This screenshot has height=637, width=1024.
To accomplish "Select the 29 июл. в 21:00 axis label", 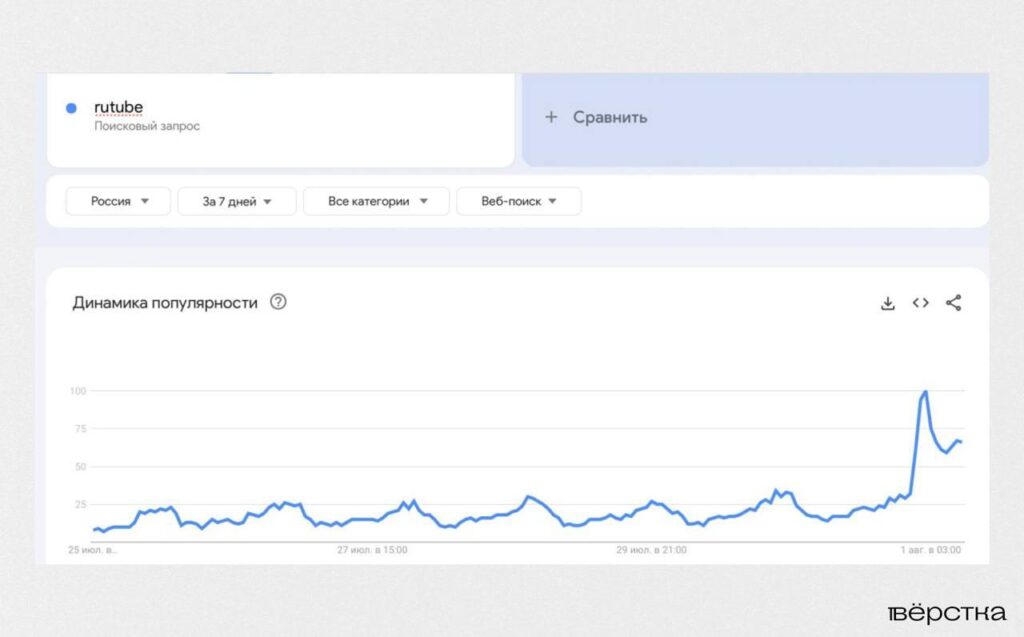I will 651,550.
